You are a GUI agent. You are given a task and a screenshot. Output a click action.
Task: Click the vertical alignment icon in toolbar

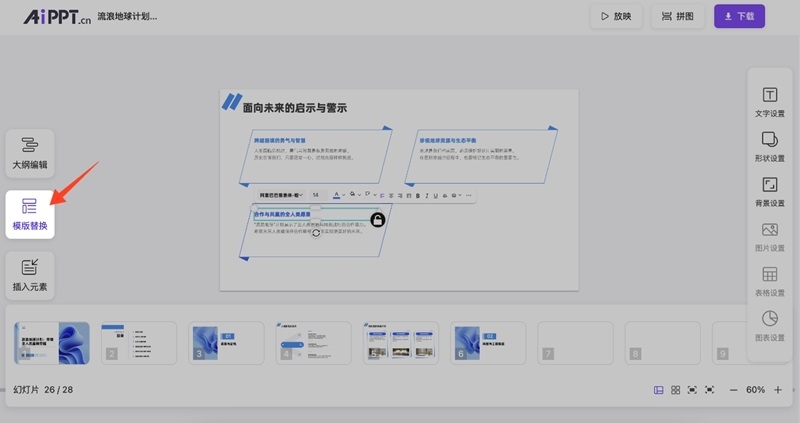click(x=409, y=195)
